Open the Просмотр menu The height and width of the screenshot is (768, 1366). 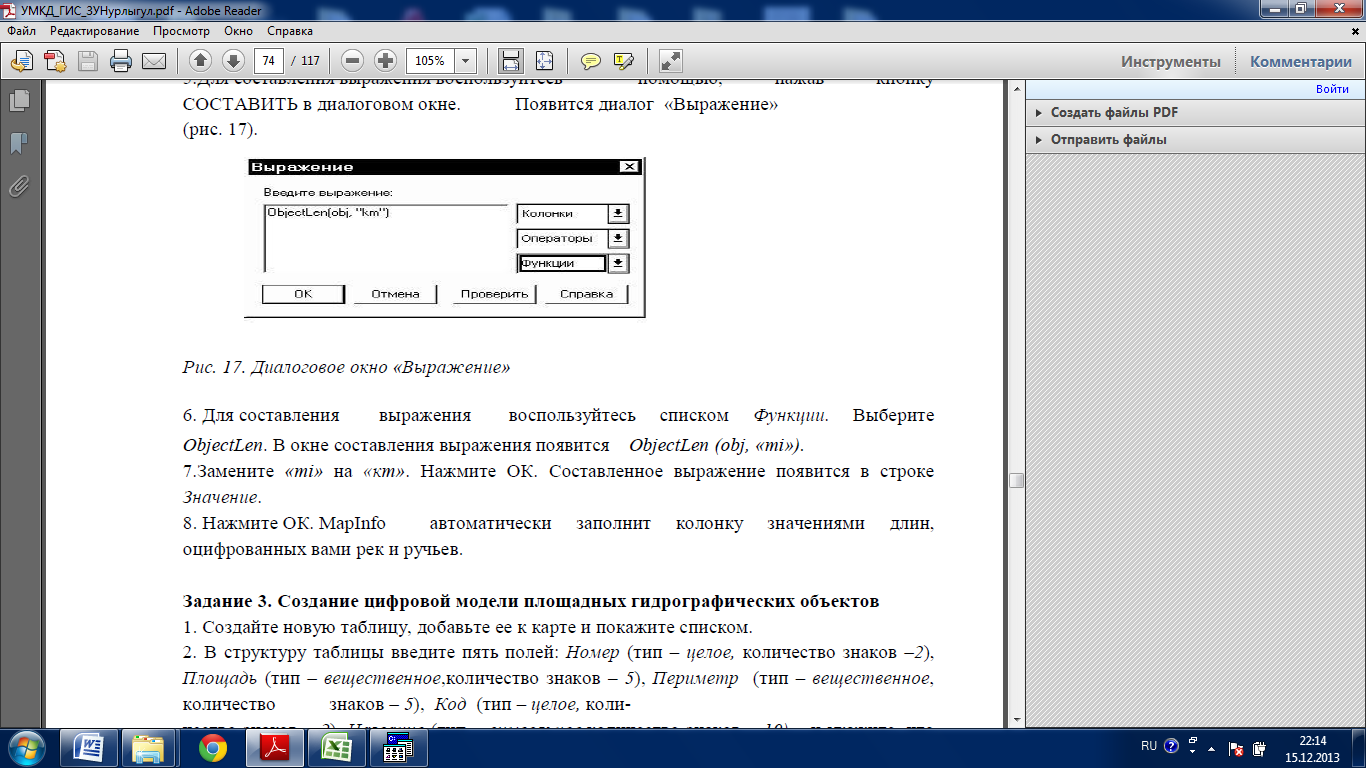coord(181,31)
